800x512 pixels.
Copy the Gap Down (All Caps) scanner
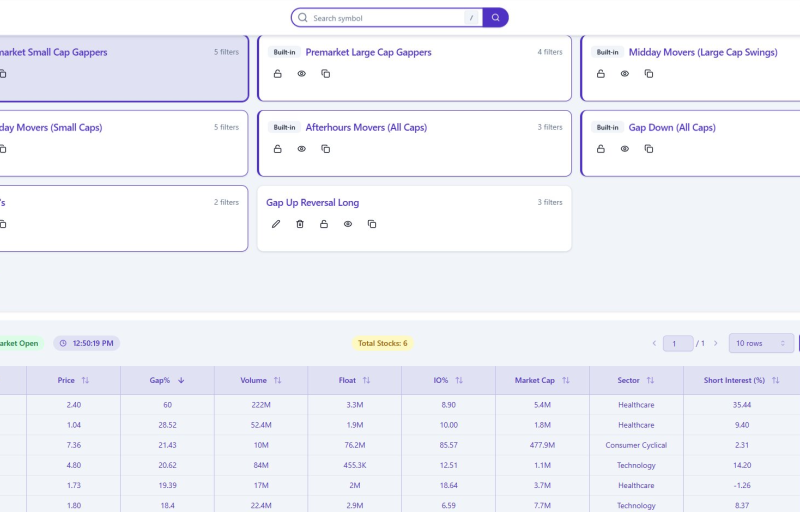pos(649,149)
